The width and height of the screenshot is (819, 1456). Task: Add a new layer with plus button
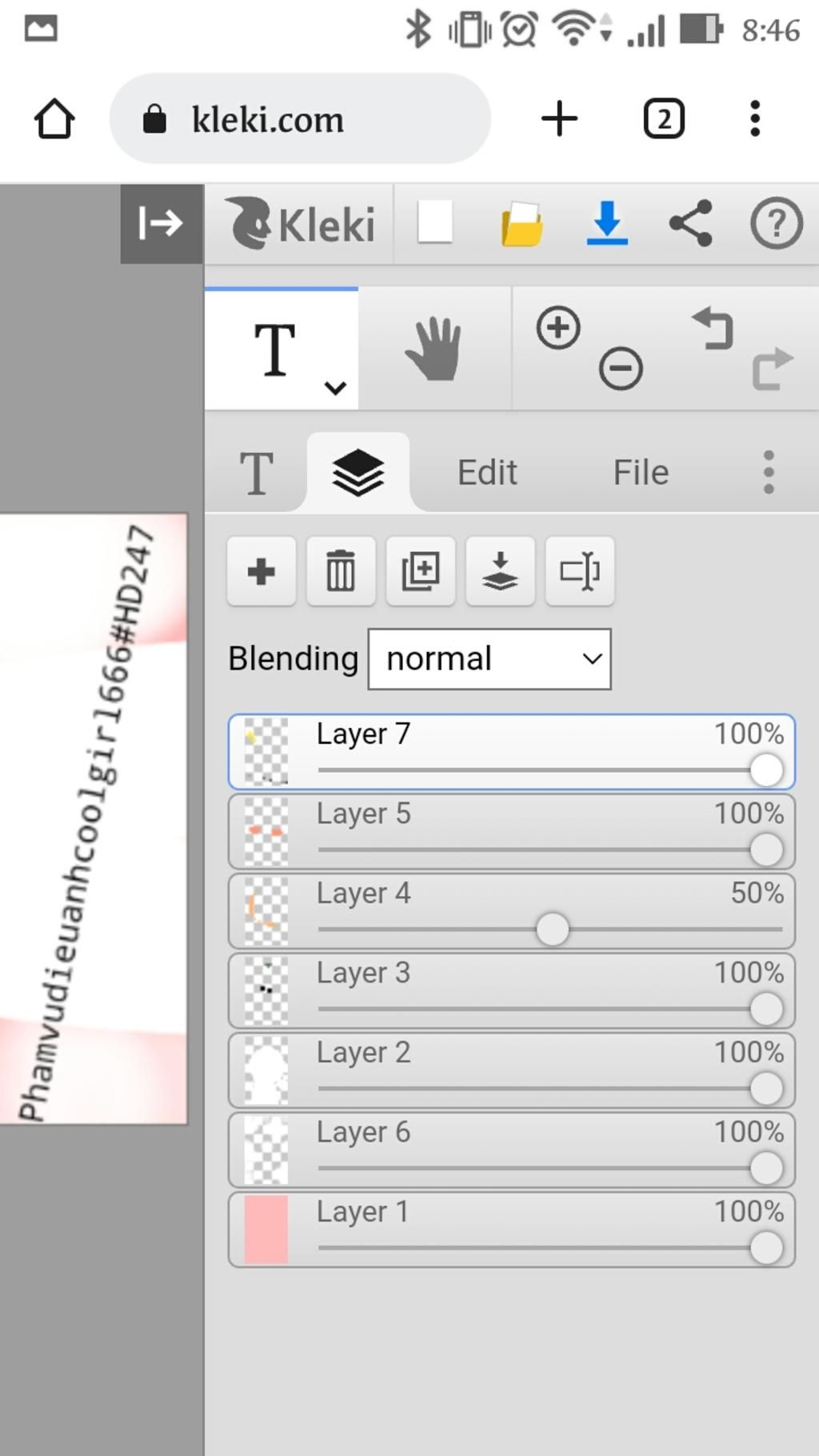pos(262,571)
